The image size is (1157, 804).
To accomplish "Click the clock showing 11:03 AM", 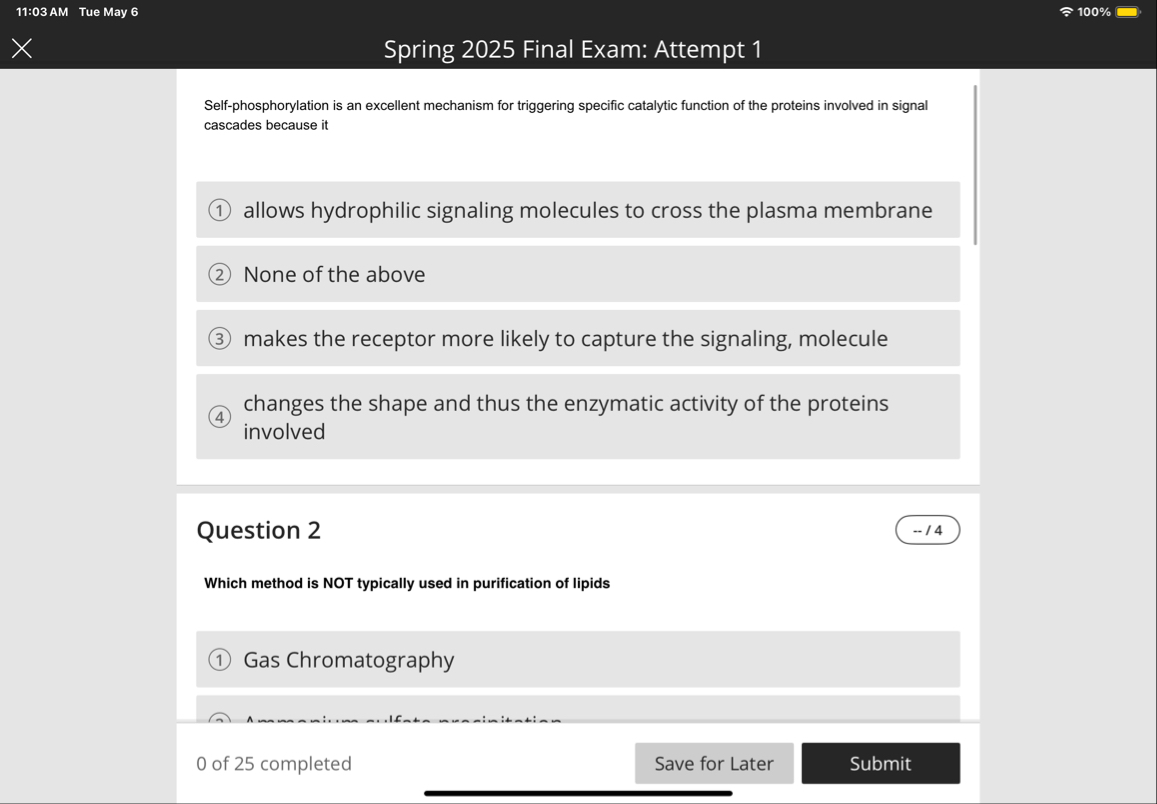I will coord(33,11).
